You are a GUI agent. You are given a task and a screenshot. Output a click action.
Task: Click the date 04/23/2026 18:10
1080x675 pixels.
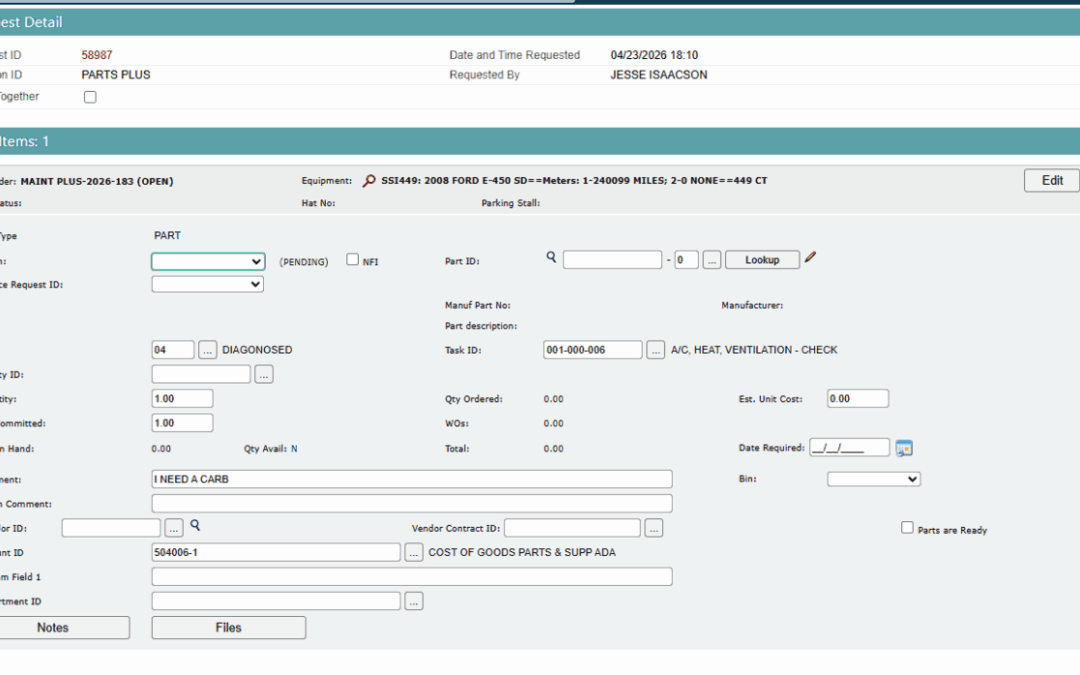[x=654, y=55]
